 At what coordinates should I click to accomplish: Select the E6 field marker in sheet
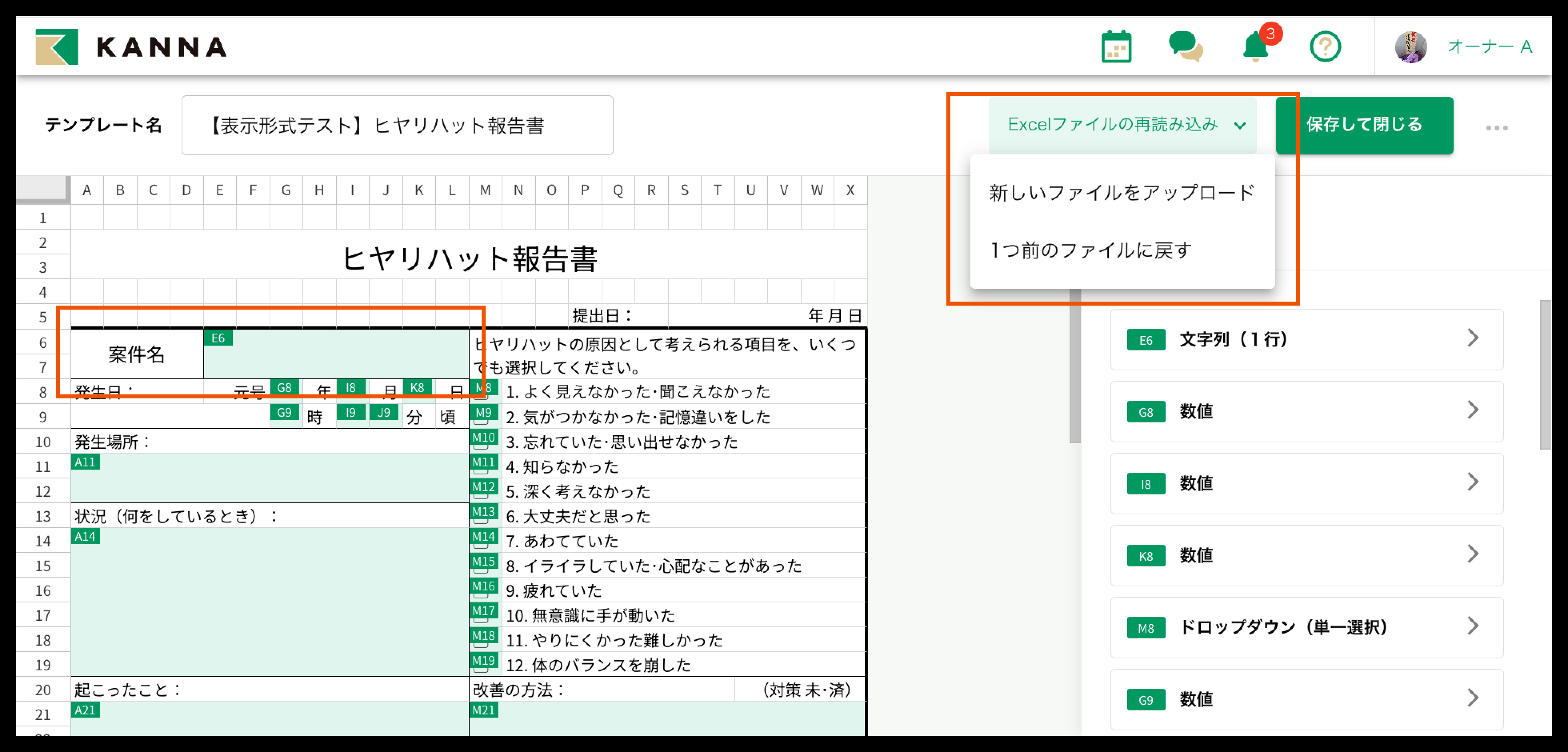[218, 338]
